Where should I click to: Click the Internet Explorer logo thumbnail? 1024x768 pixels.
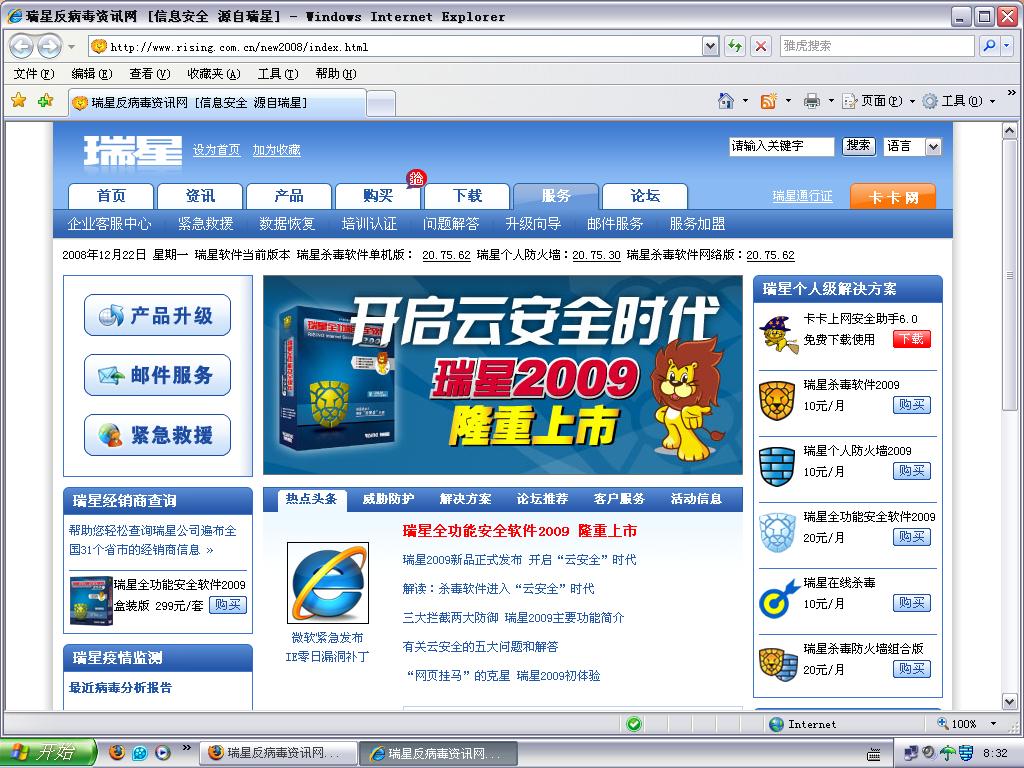pos(327,583)
